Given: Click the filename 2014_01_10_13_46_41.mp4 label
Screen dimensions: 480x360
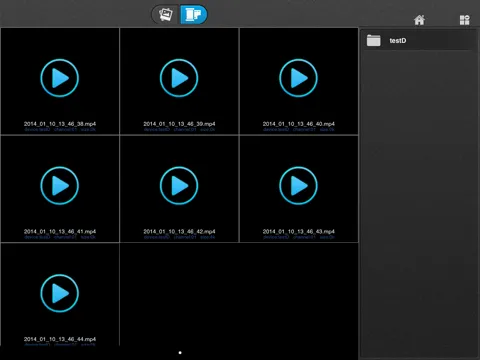Looking at the screenshot, I should [x=60, y=231].
